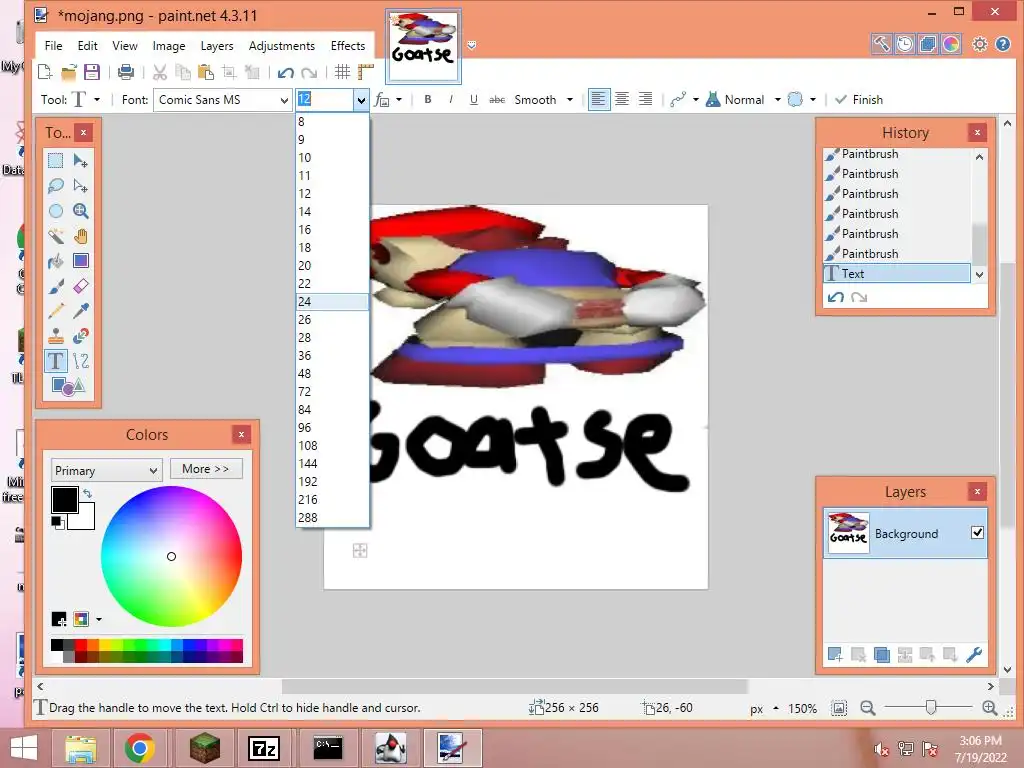Select the Move Selected Pixels tool

[81, 161]
